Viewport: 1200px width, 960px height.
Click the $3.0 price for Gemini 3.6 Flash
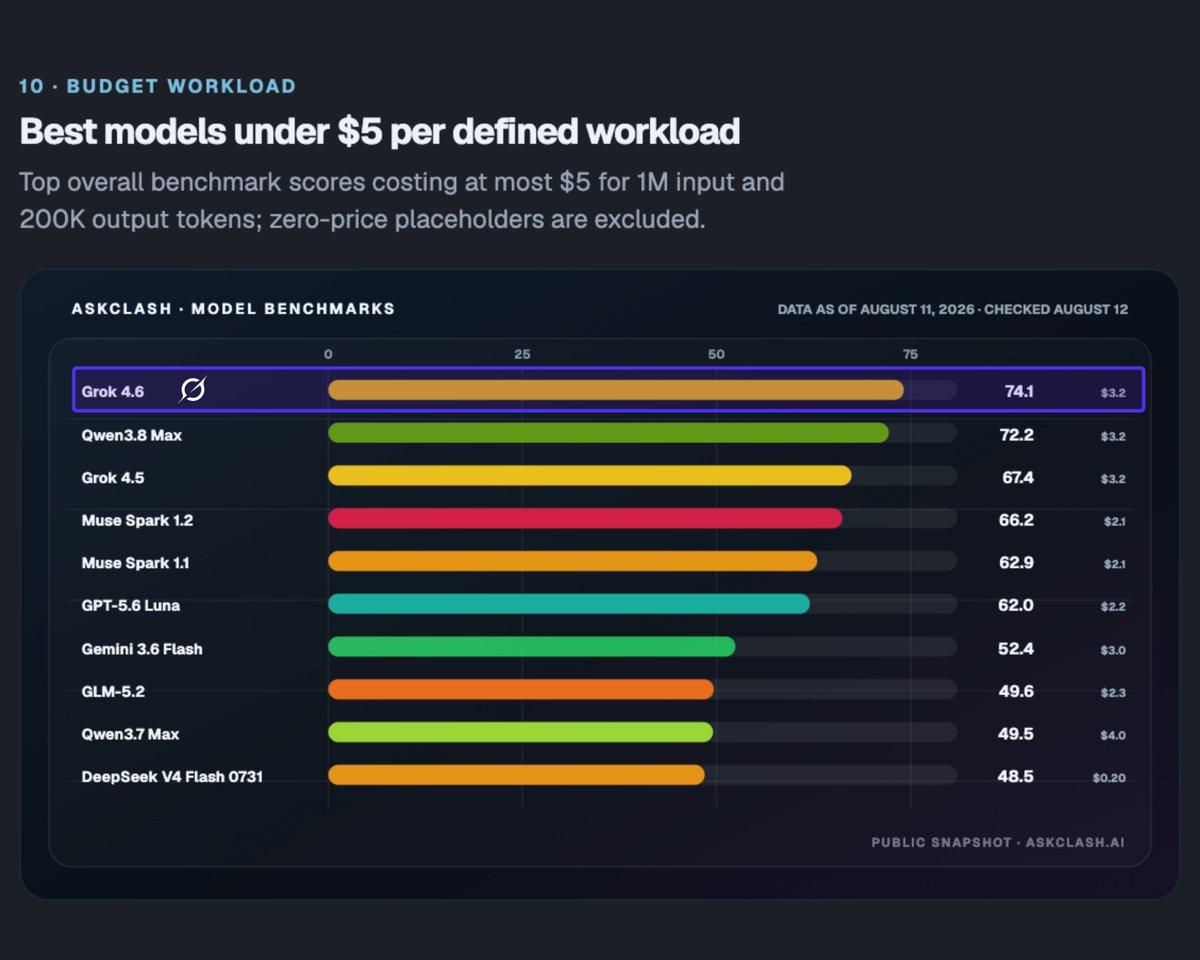[1114, 650]
